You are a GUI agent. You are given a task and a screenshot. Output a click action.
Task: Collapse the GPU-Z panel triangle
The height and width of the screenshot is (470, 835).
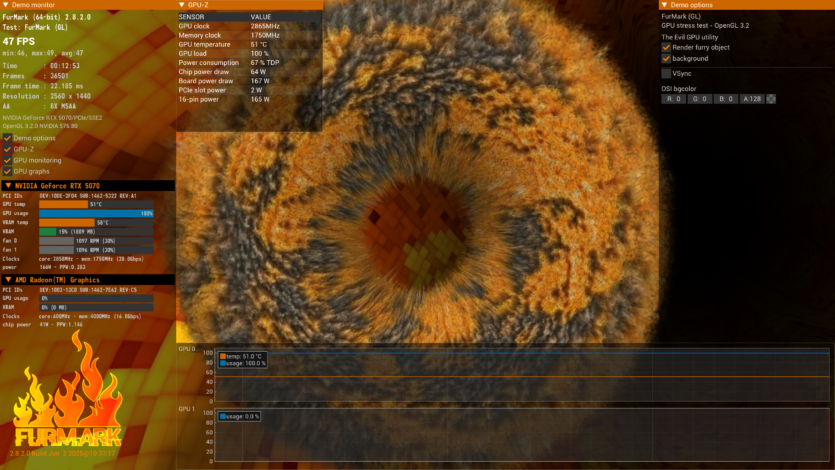click(x=182, y=5)
